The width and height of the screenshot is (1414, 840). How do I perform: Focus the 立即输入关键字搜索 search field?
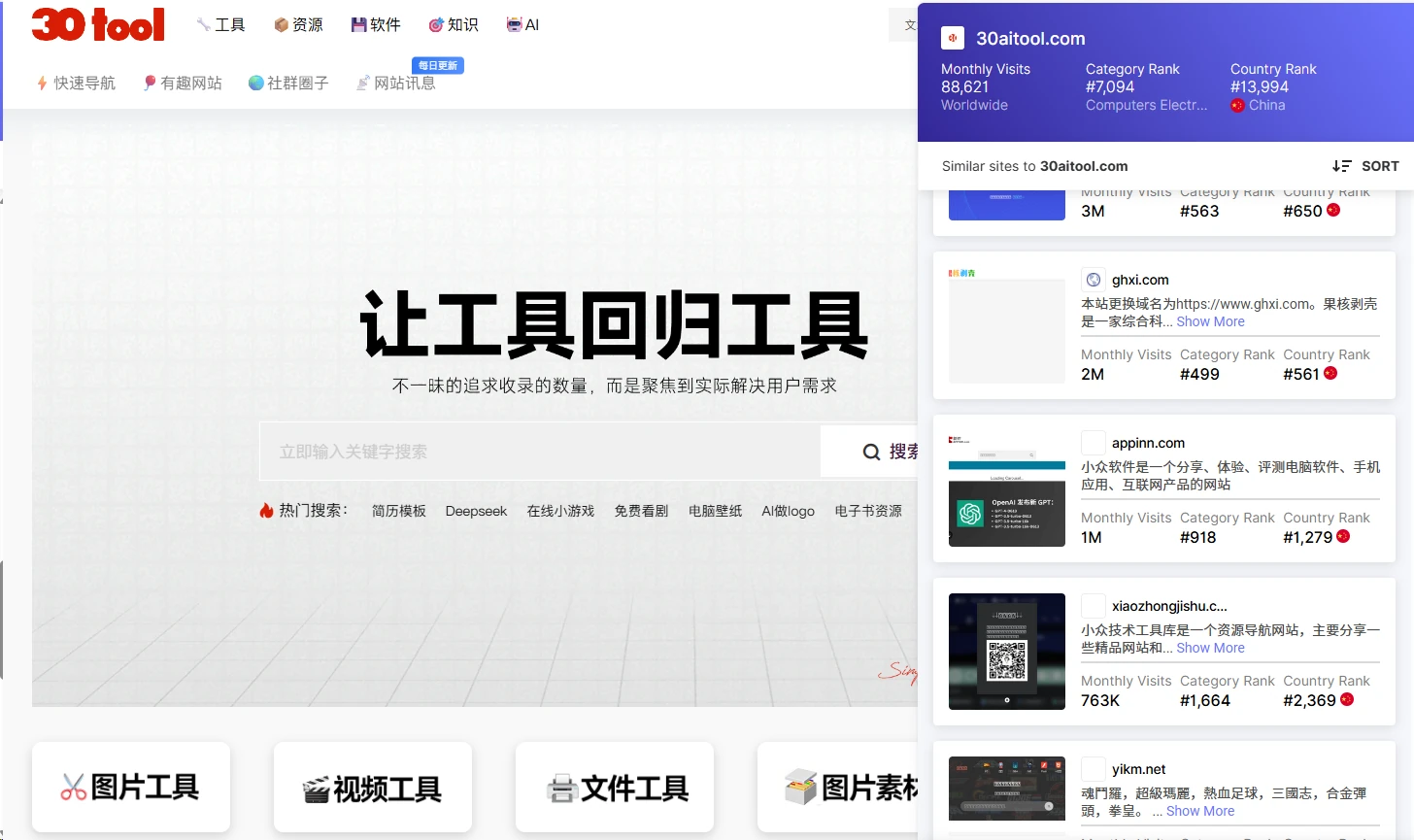coord(540,452)
